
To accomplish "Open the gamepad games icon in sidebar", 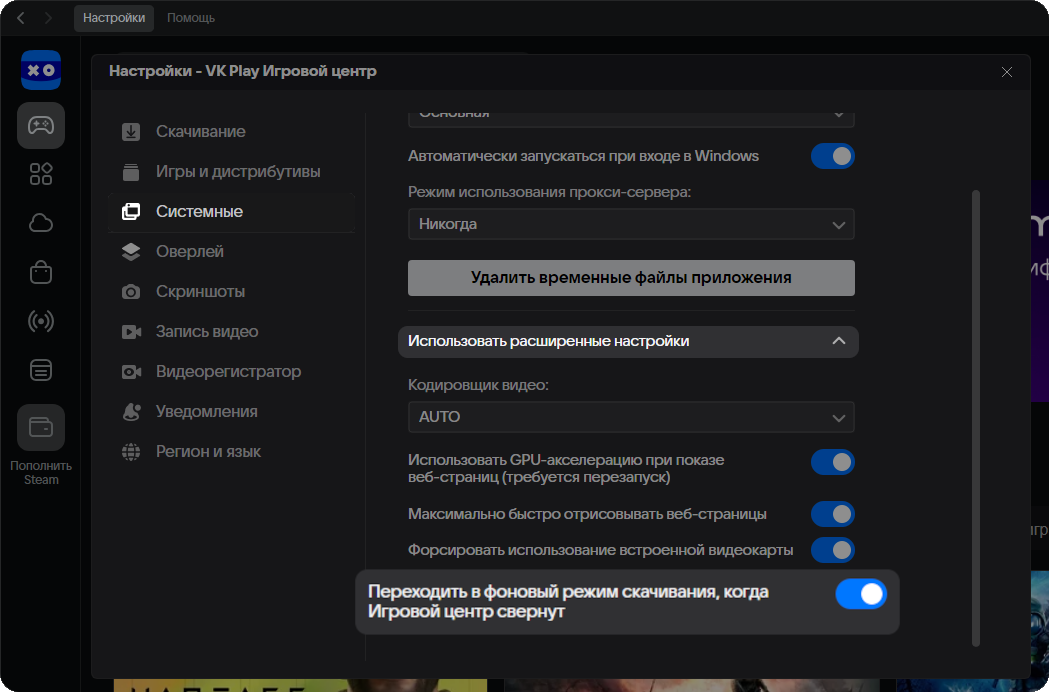I will coord(41,125).
